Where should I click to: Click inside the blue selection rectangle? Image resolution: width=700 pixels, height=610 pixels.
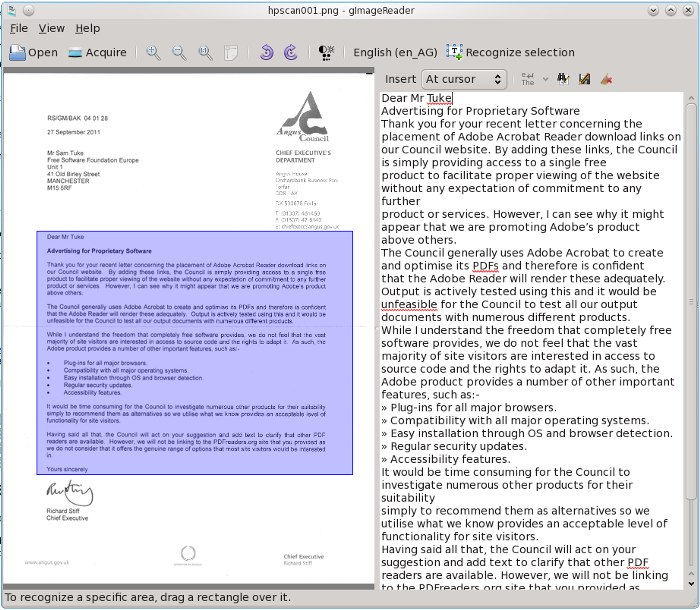(195, 353)
